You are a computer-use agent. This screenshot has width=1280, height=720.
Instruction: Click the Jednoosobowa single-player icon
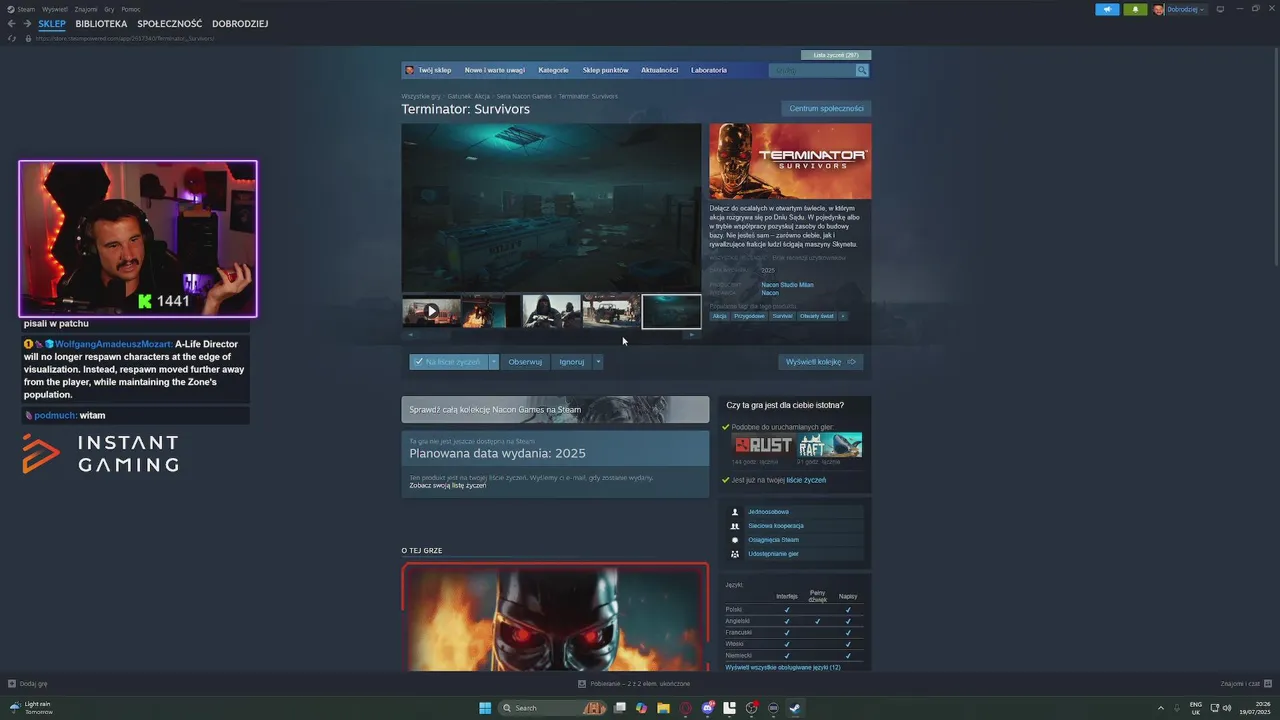735,512
